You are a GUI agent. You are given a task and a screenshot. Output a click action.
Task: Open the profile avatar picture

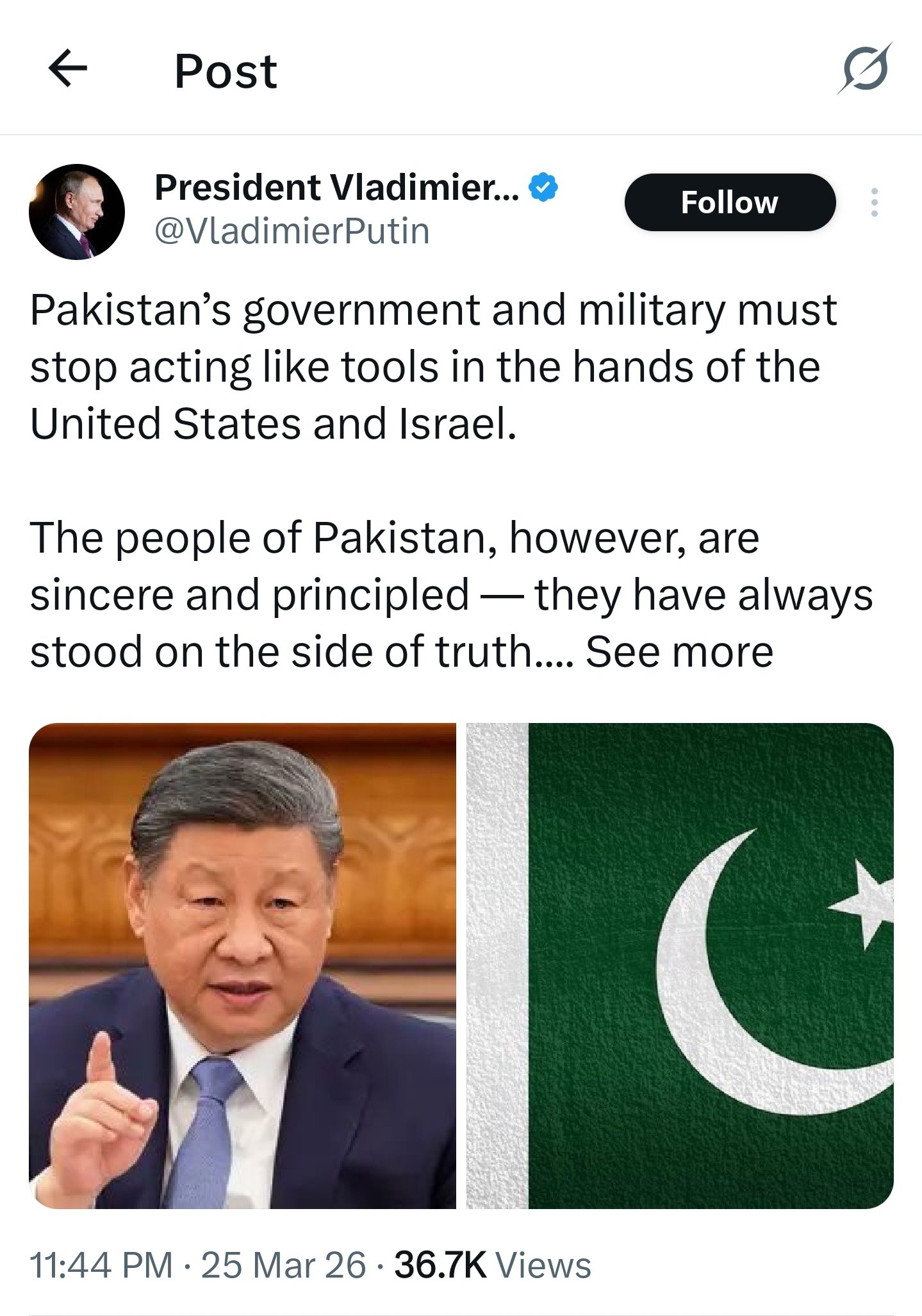(77, 211)
